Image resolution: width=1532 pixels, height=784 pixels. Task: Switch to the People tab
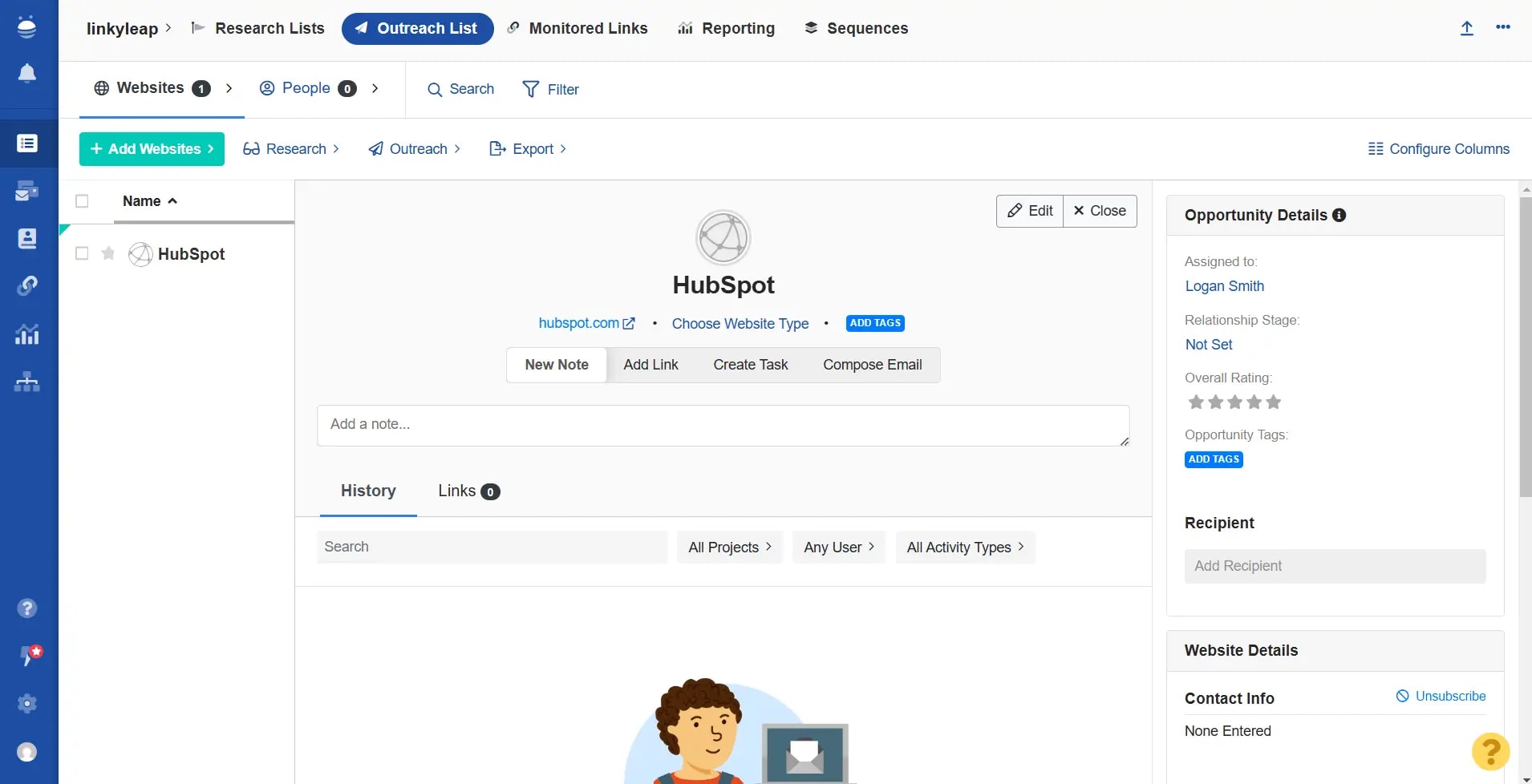(307, 88)
